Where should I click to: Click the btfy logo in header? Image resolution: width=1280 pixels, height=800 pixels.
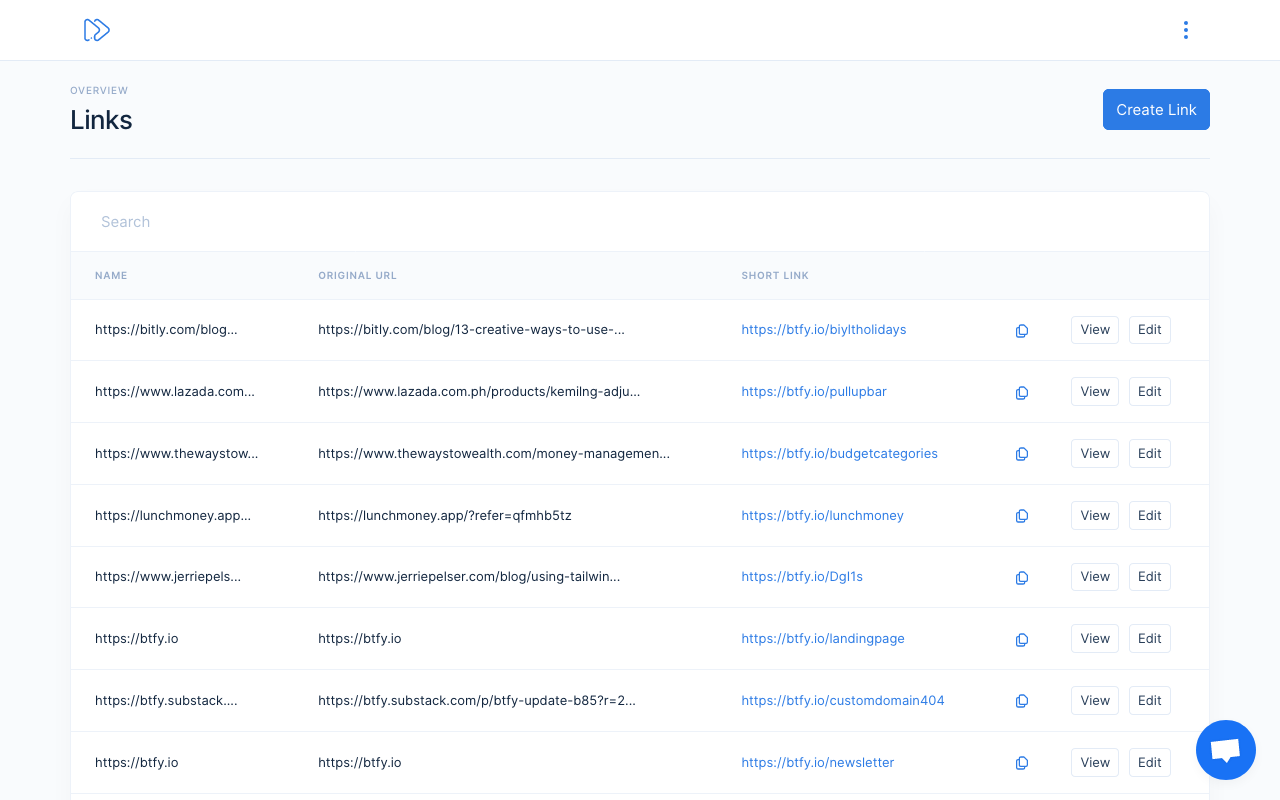[x=96, y=30]
